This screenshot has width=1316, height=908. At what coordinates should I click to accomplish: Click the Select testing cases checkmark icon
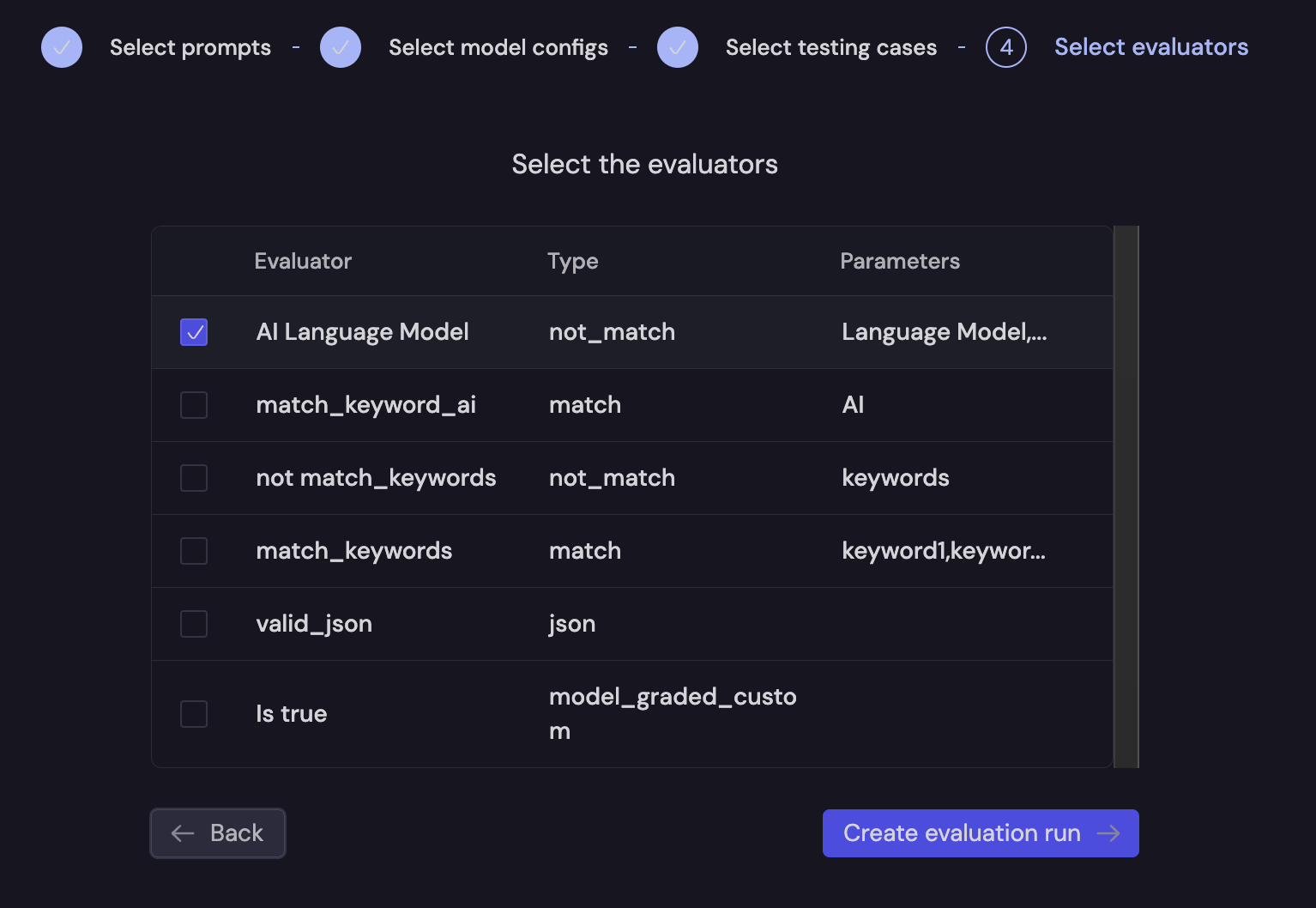pyautogui.click(x=678, y=47)
